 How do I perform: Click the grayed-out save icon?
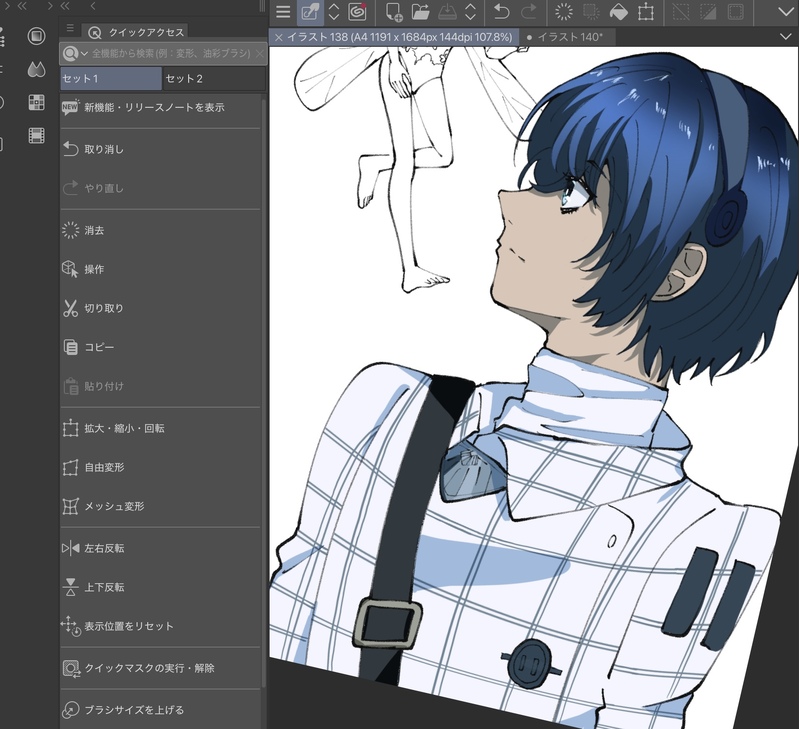(x=447, y=12)
